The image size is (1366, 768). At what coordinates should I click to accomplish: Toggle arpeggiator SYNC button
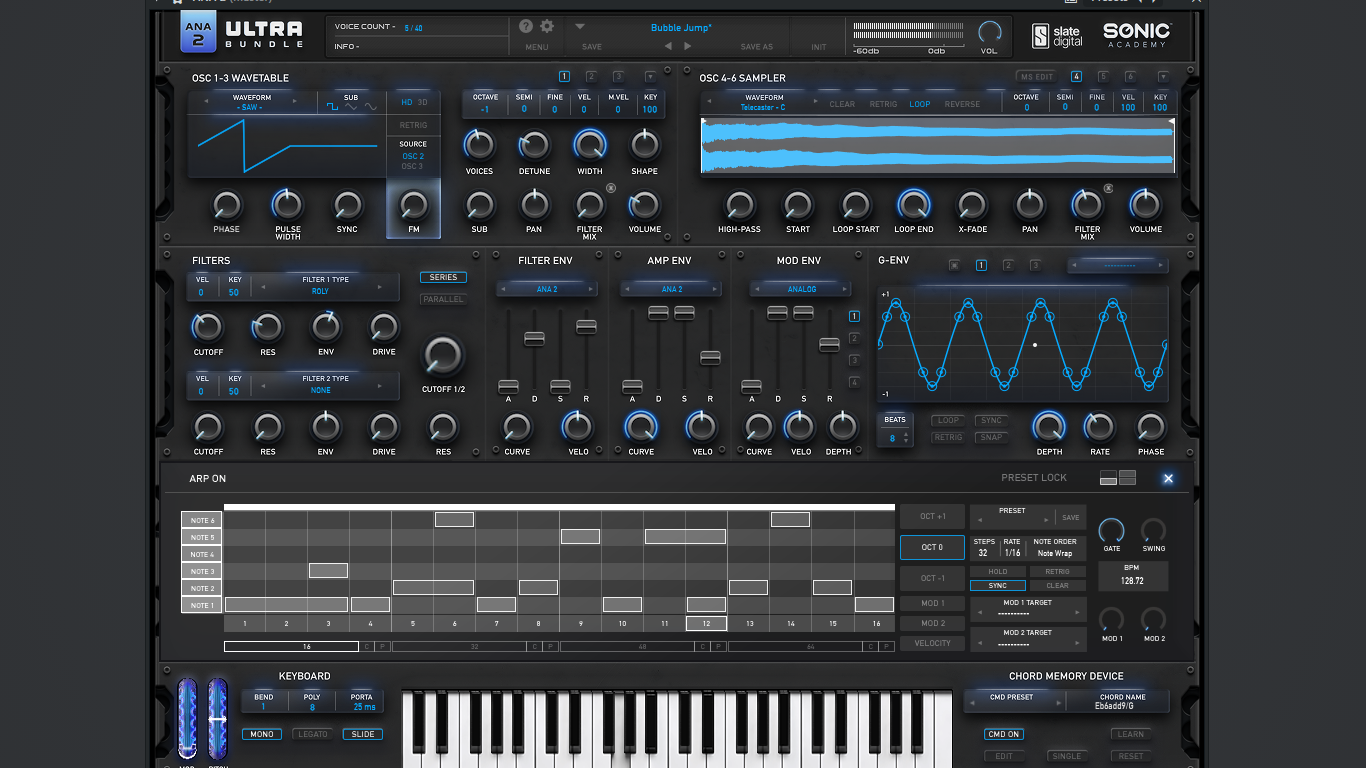(997, 585)
